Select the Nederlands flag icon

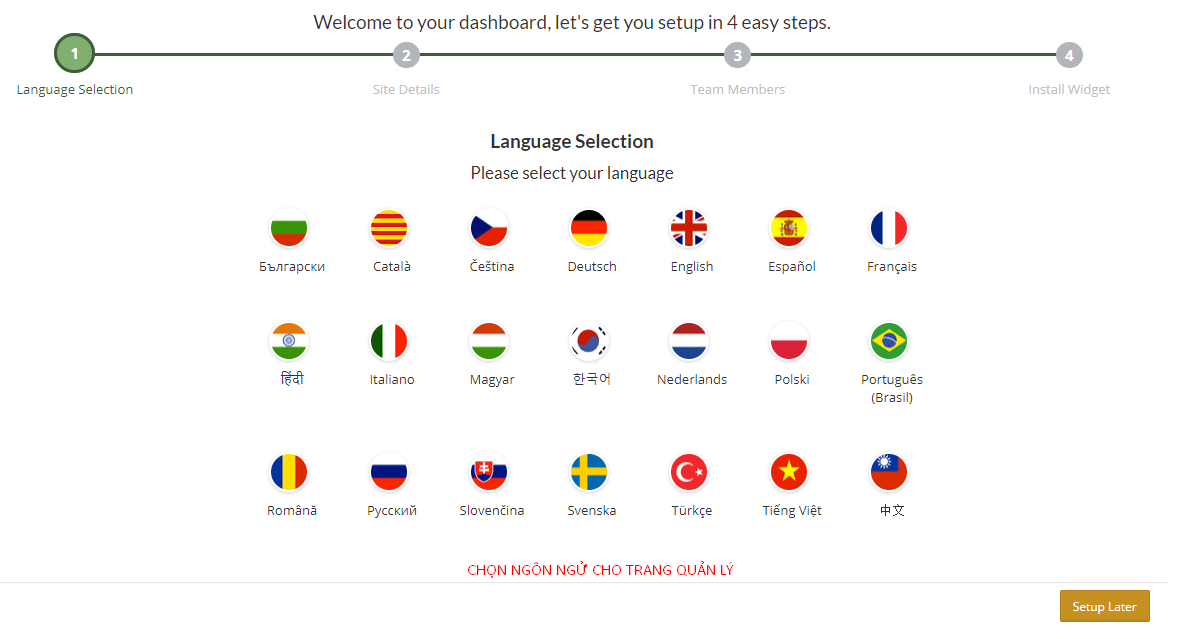click(x=688, y=341)
